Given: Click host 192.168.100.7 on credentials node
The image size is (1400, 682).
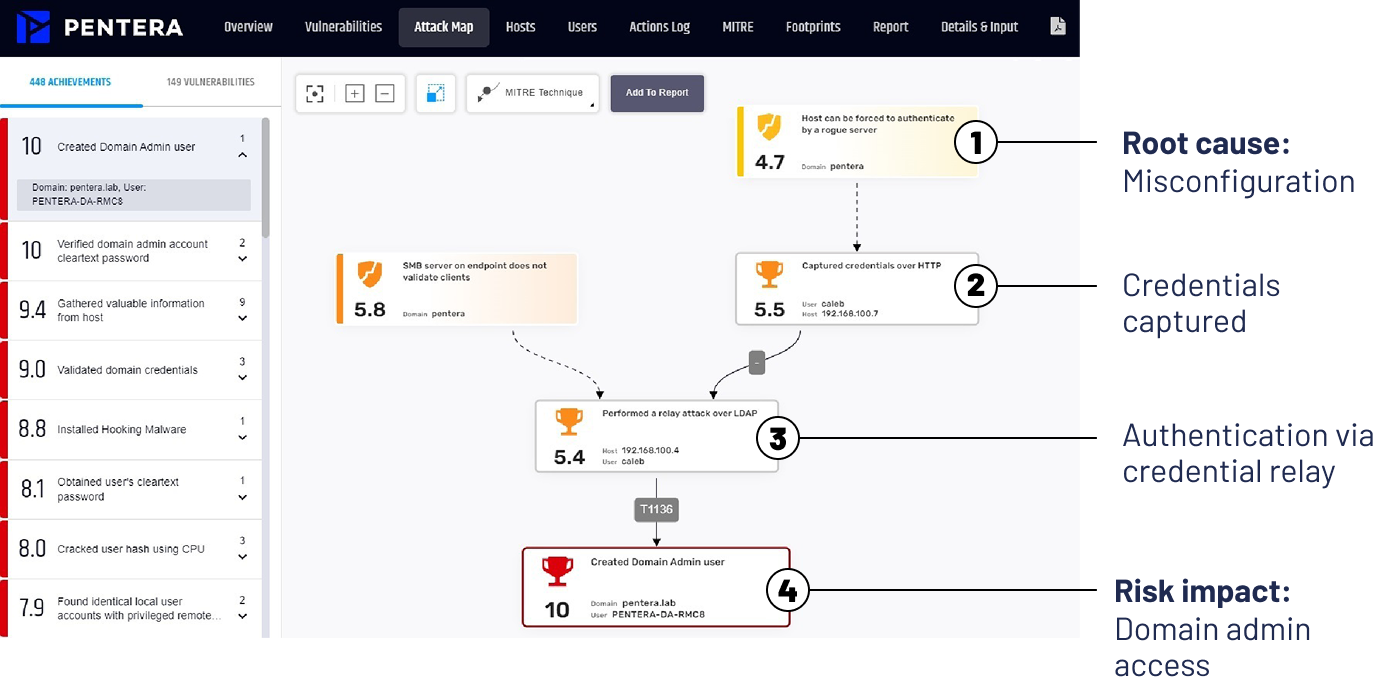Looking at the screenshot, I should pos(848,313).
